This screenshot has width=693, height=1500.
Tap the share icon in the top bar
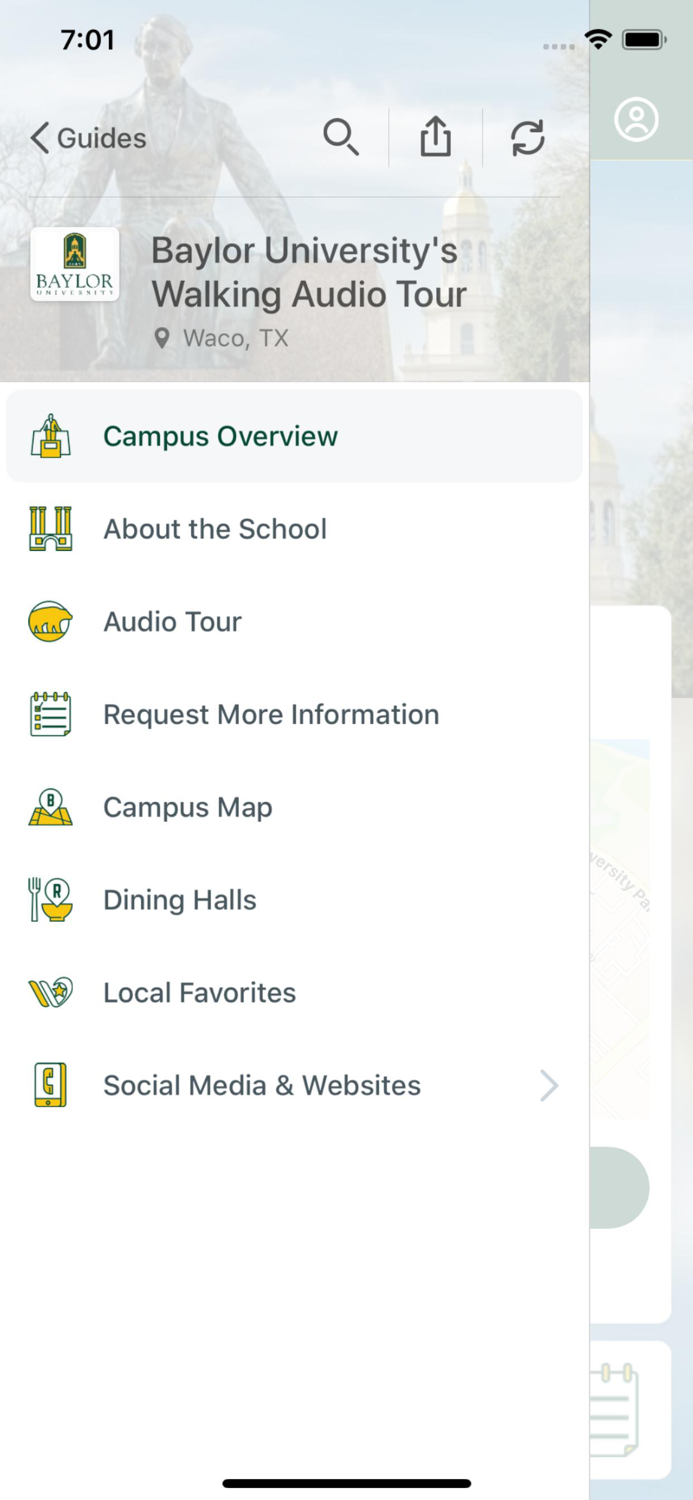coord(435,137)
